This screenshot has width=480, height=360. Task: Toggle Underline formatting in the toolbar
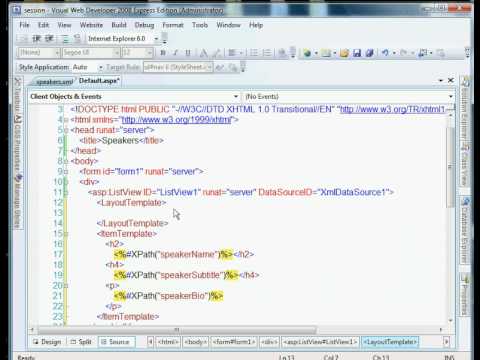point(188,53)
